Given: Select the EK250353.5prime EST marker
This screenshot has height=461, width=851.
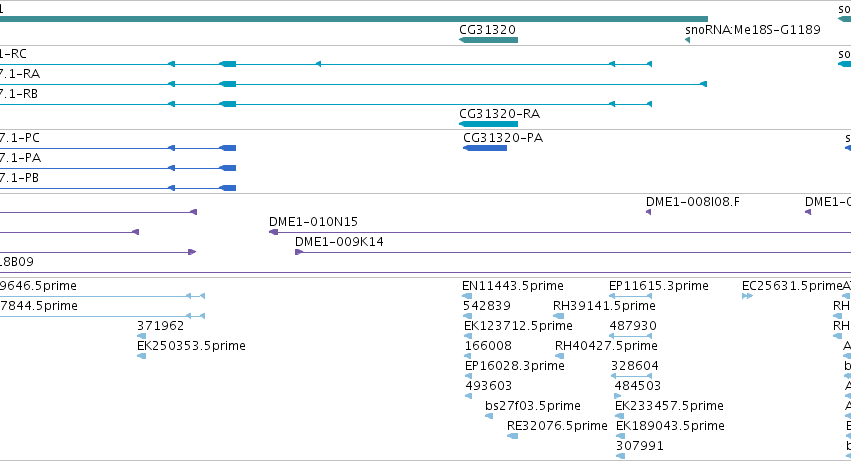Looking at the screenshot, I should coord(142,356).
